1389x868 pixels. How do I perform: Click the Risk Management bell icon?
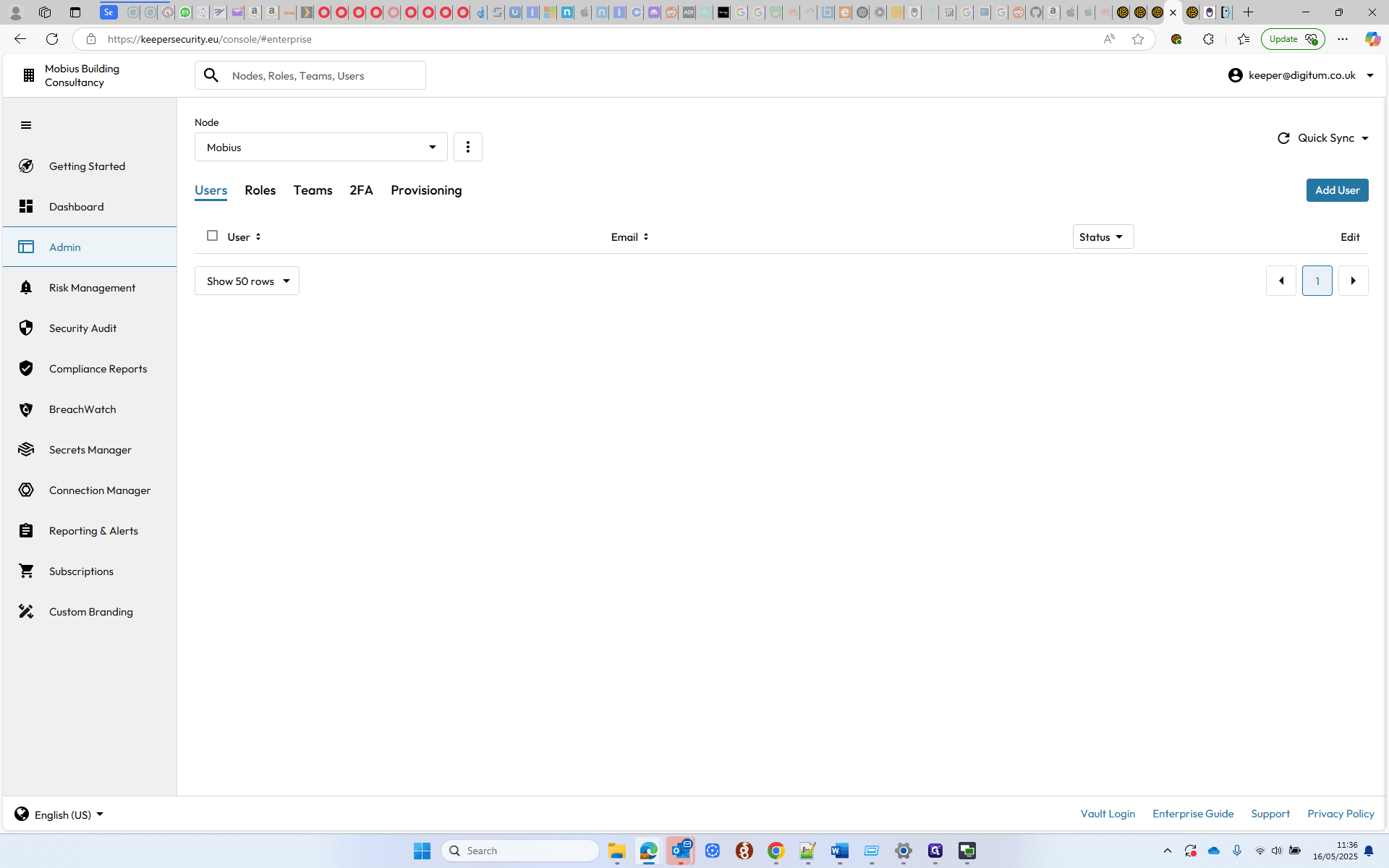point(26,288)
